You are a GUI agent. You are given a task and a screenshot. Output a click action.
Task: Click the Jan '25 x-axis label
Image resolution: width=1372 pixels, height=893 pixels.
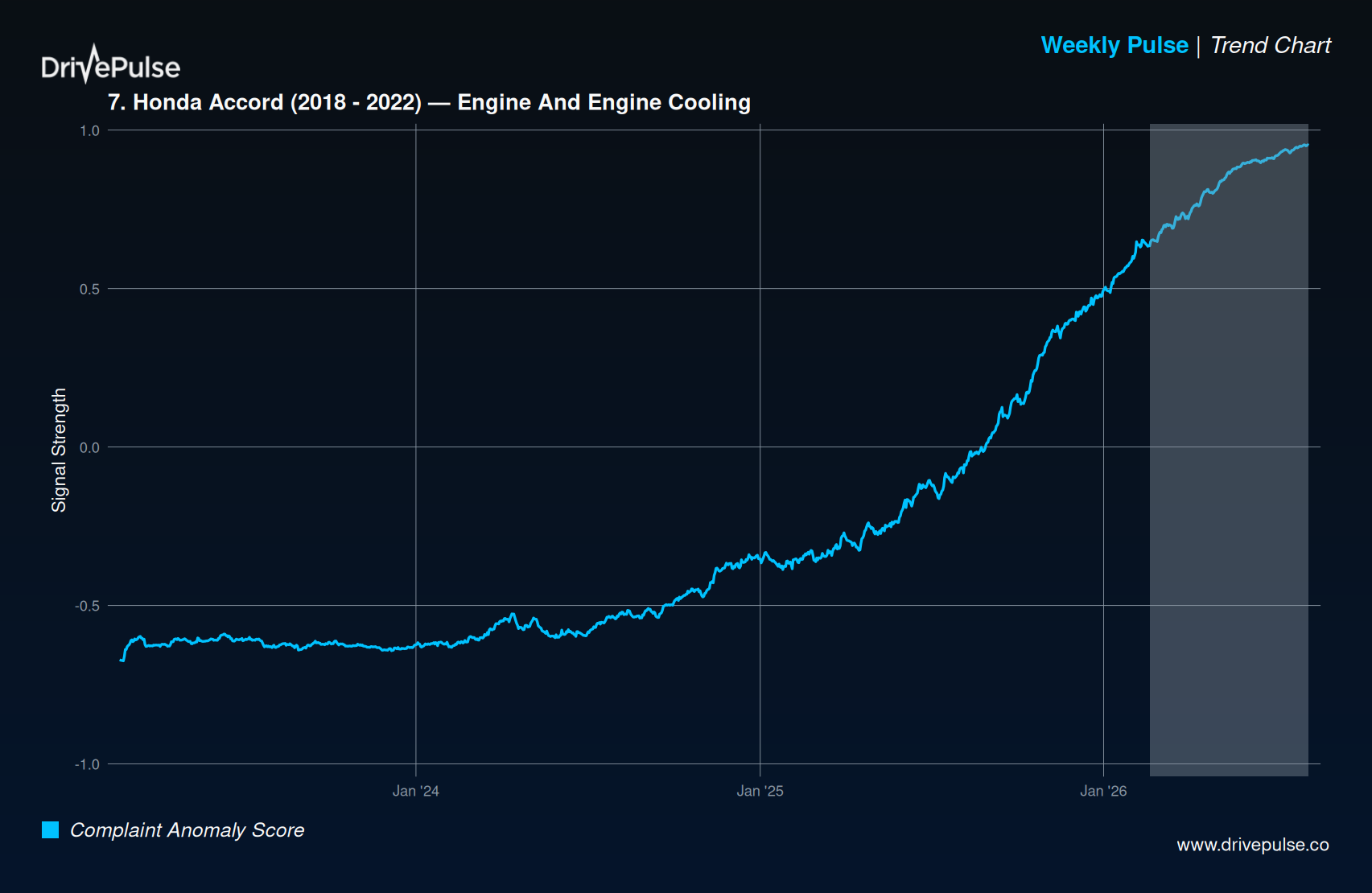pos(760,791)
